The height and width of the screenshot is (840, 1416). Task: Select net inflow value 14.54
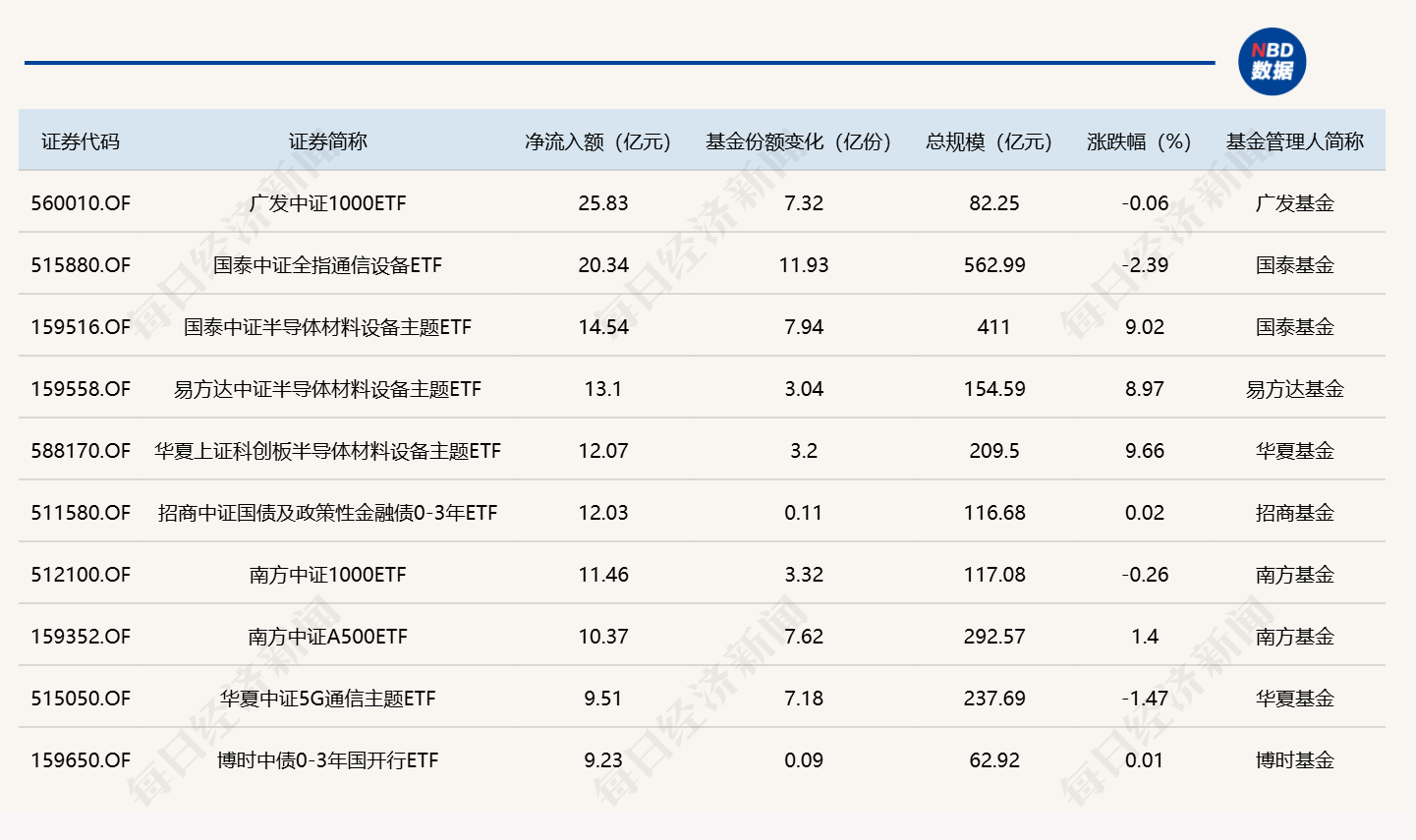[603, 327]
